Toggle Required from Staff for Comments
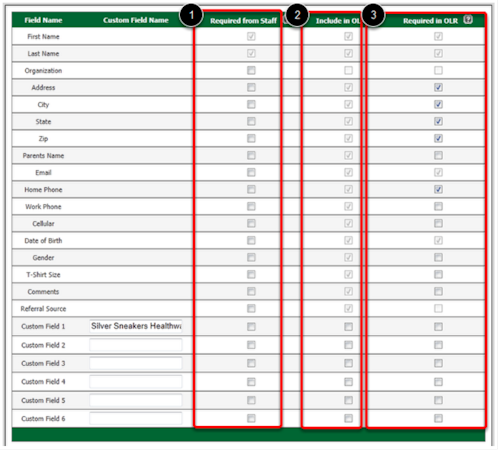This screenshot has width=499, height=450. click(251, 291)
